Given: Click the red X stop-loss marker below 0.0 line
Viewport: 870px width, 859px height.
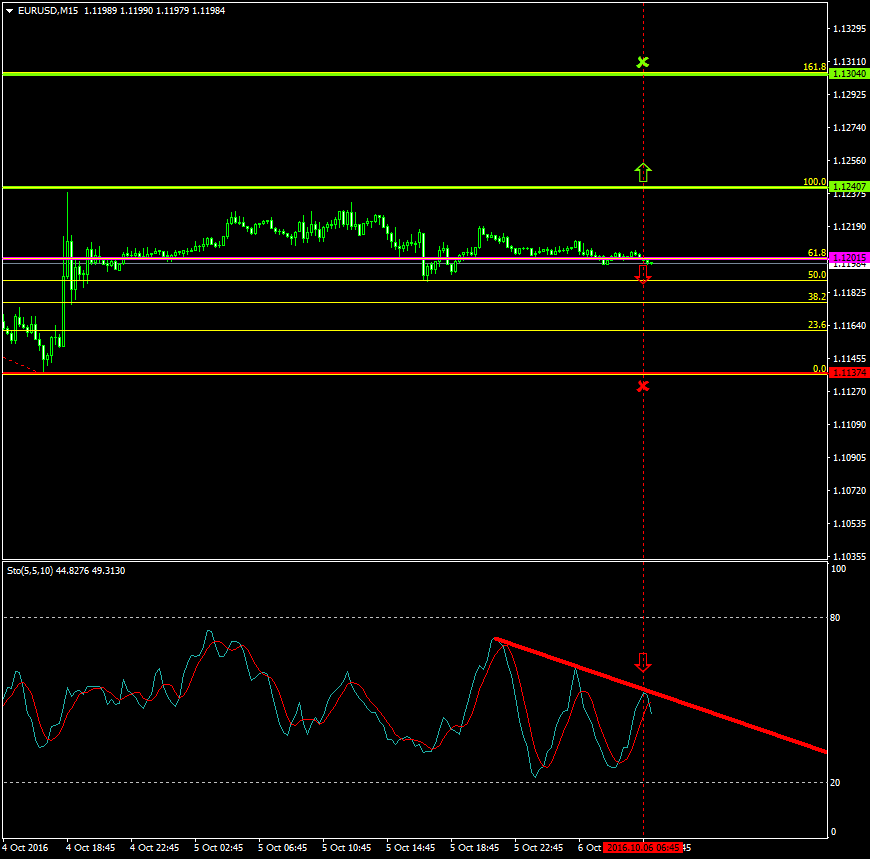Looking at the screenshot, I should coord(643,385).
